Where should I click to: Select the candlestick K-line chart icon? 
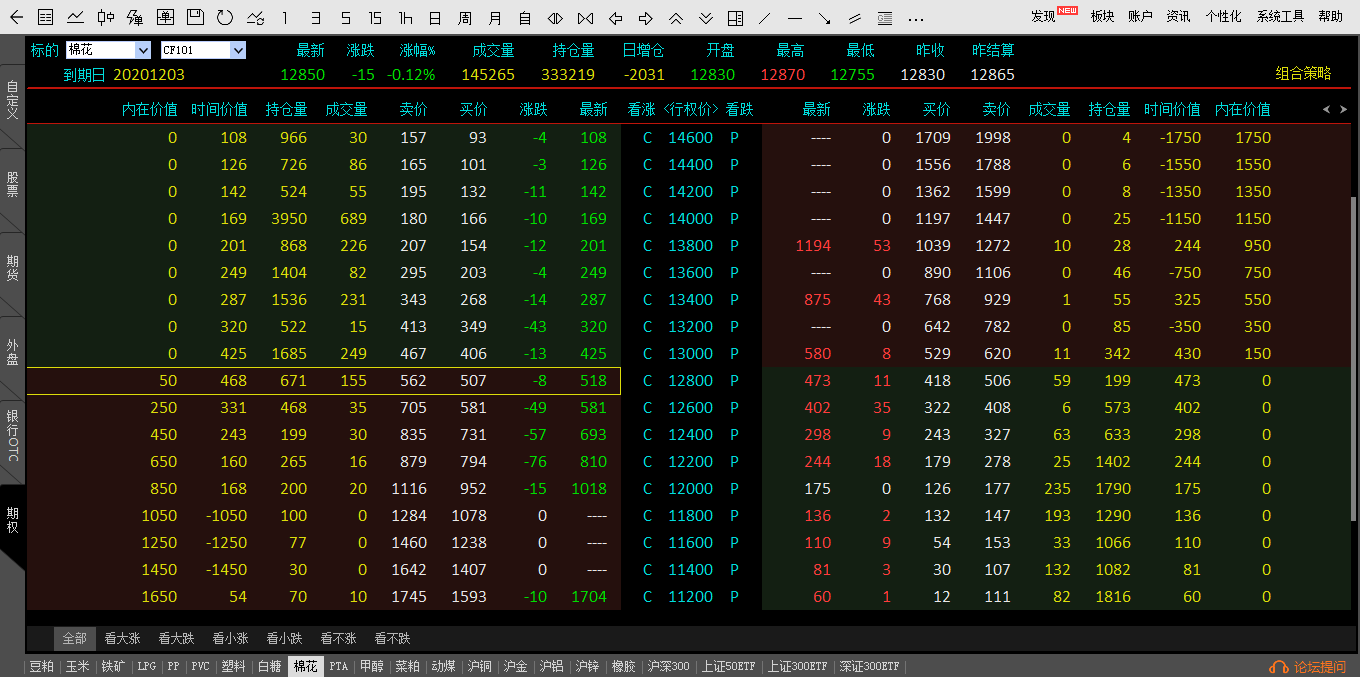click(105, 17)
